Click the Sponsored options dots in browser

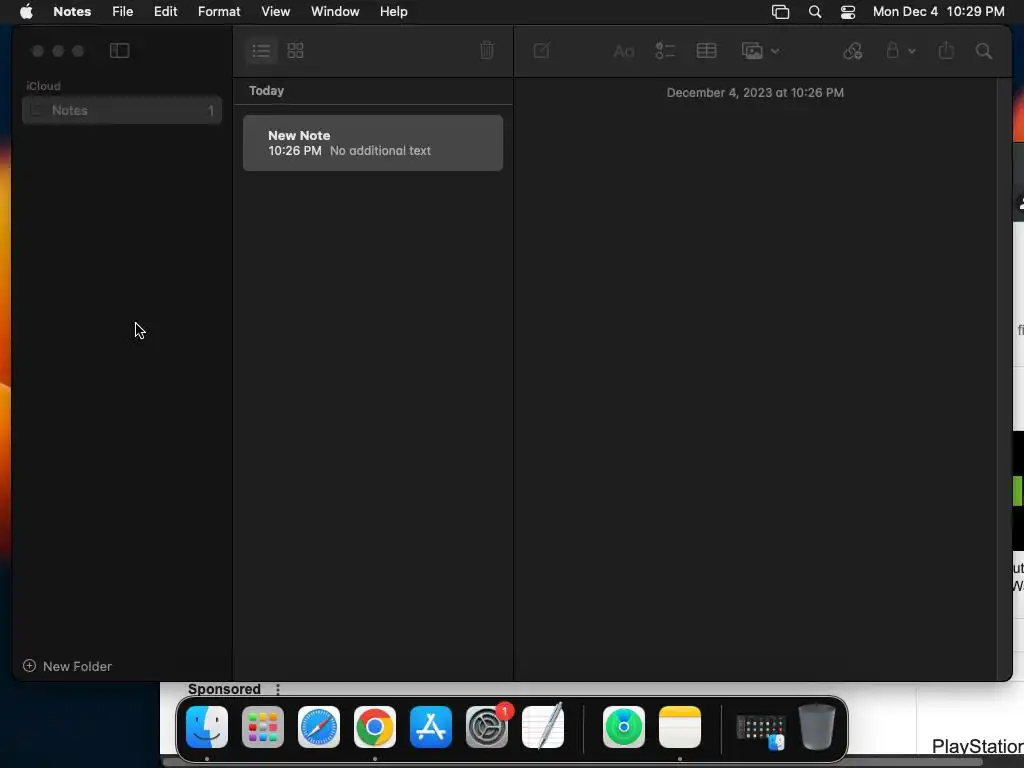(278, 690)
